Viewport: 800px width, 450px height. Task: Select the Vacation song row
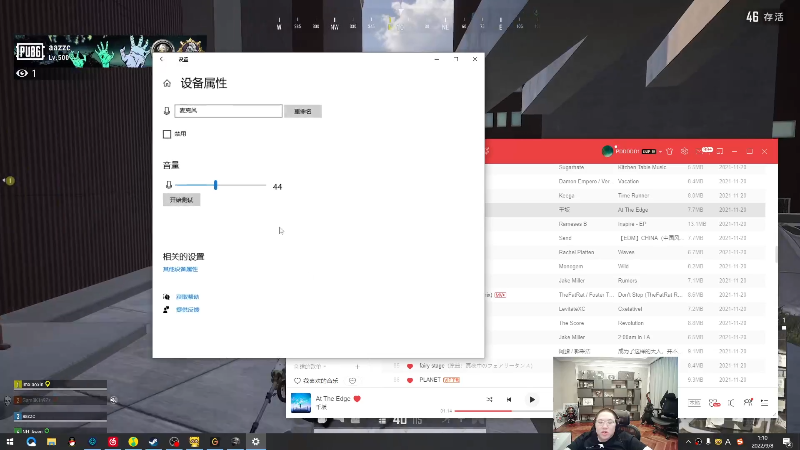tap(625, 181)
